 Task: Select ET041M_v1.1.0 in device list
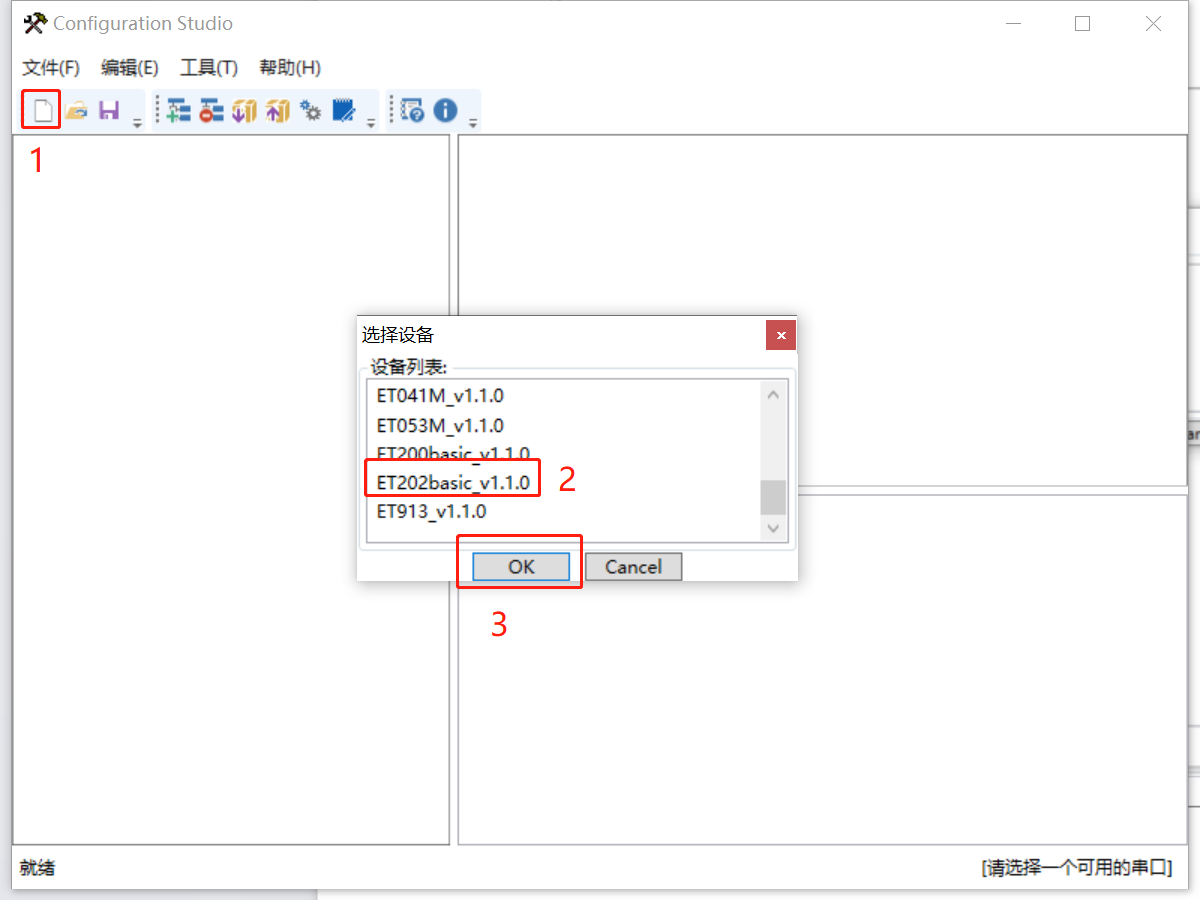[440, 396]
